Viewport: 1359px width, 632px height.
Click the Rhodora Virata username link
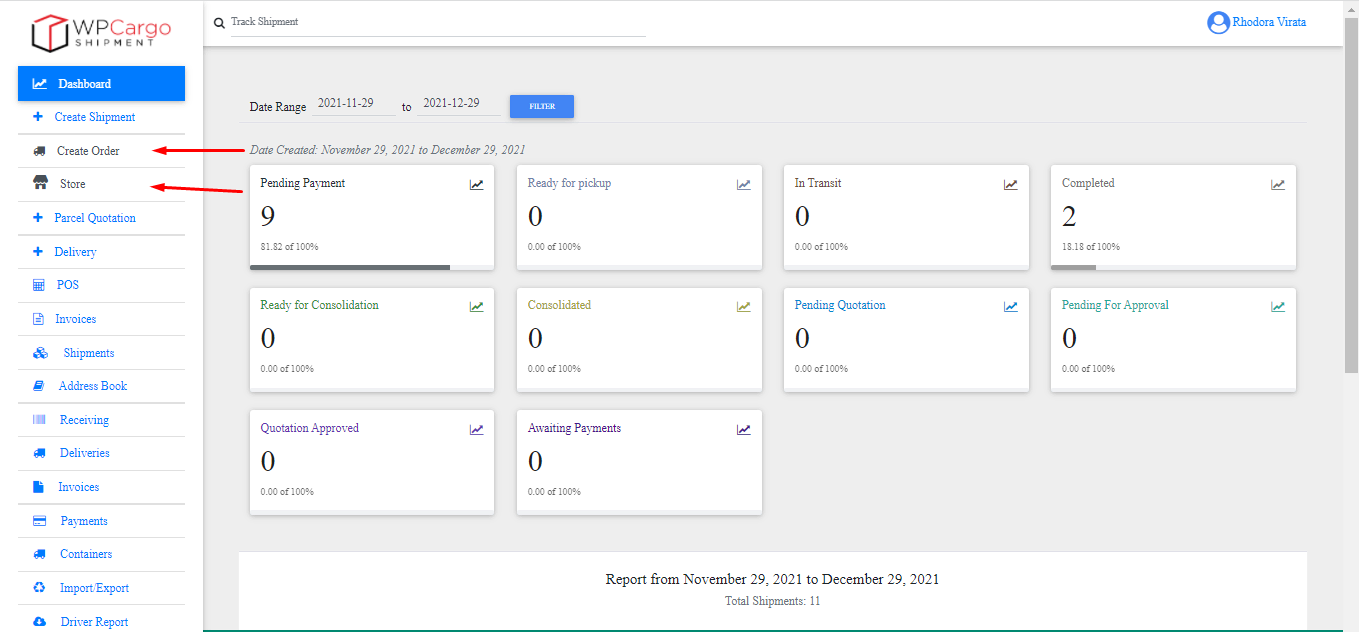pos(1269,22)
